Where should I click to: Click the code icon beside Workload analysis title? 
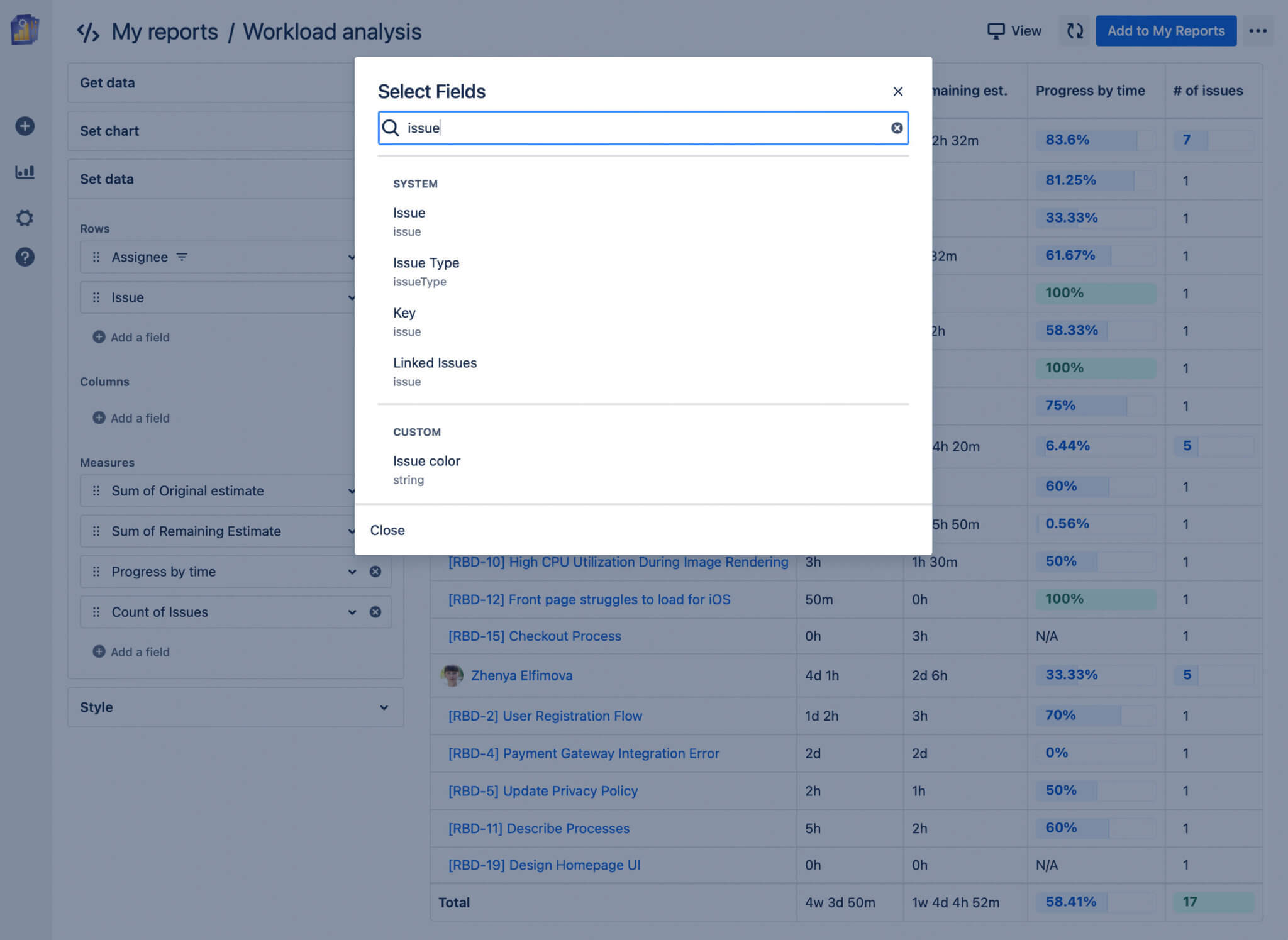point(88,30)
